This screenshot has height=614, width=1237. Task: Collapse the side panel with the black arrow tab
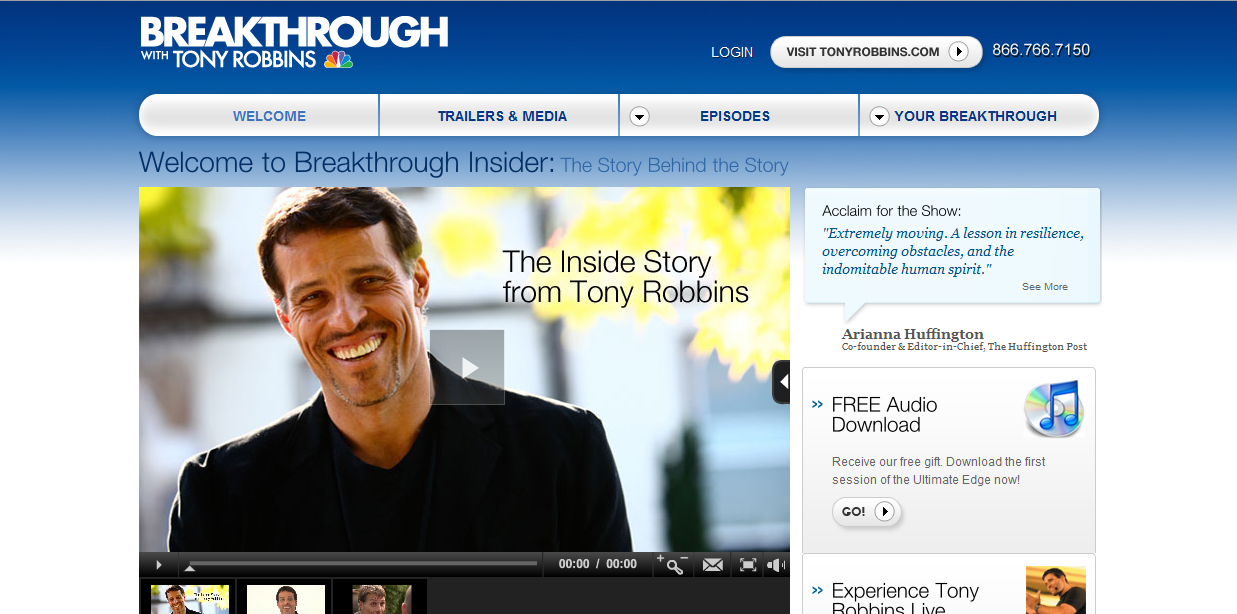[782, 382]
